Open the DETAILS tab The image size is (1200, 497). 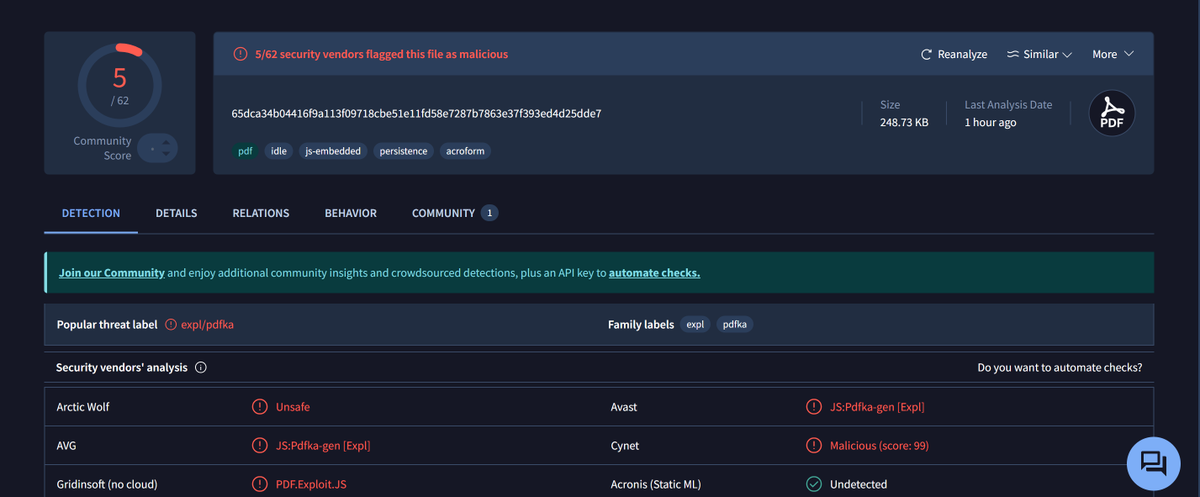pyautogui.click(x=176, y=213)
